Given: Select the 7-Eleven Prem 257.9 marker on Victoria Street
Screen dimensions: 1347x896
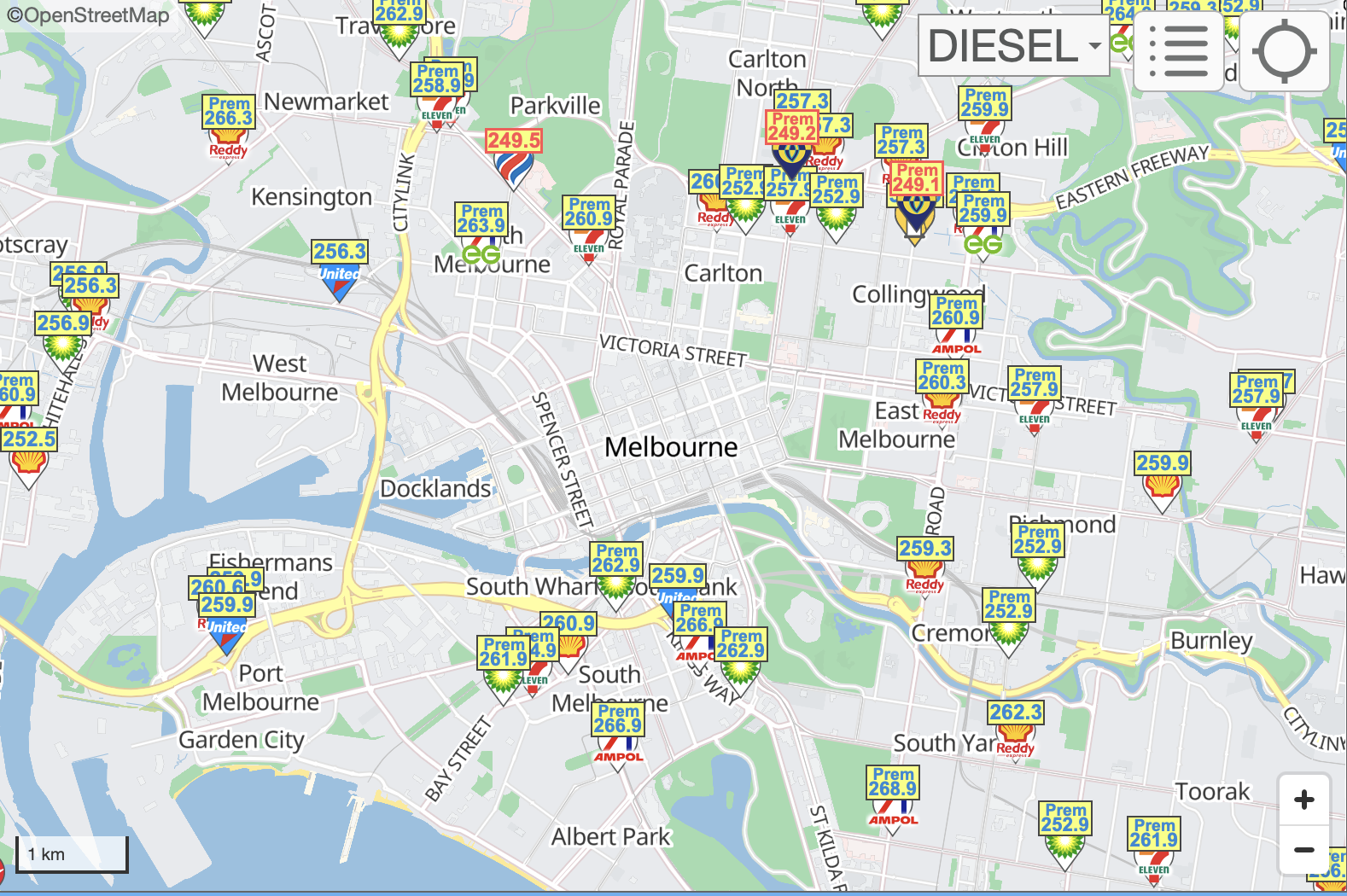Looking at the screenshot, I should pos(1035,401).
